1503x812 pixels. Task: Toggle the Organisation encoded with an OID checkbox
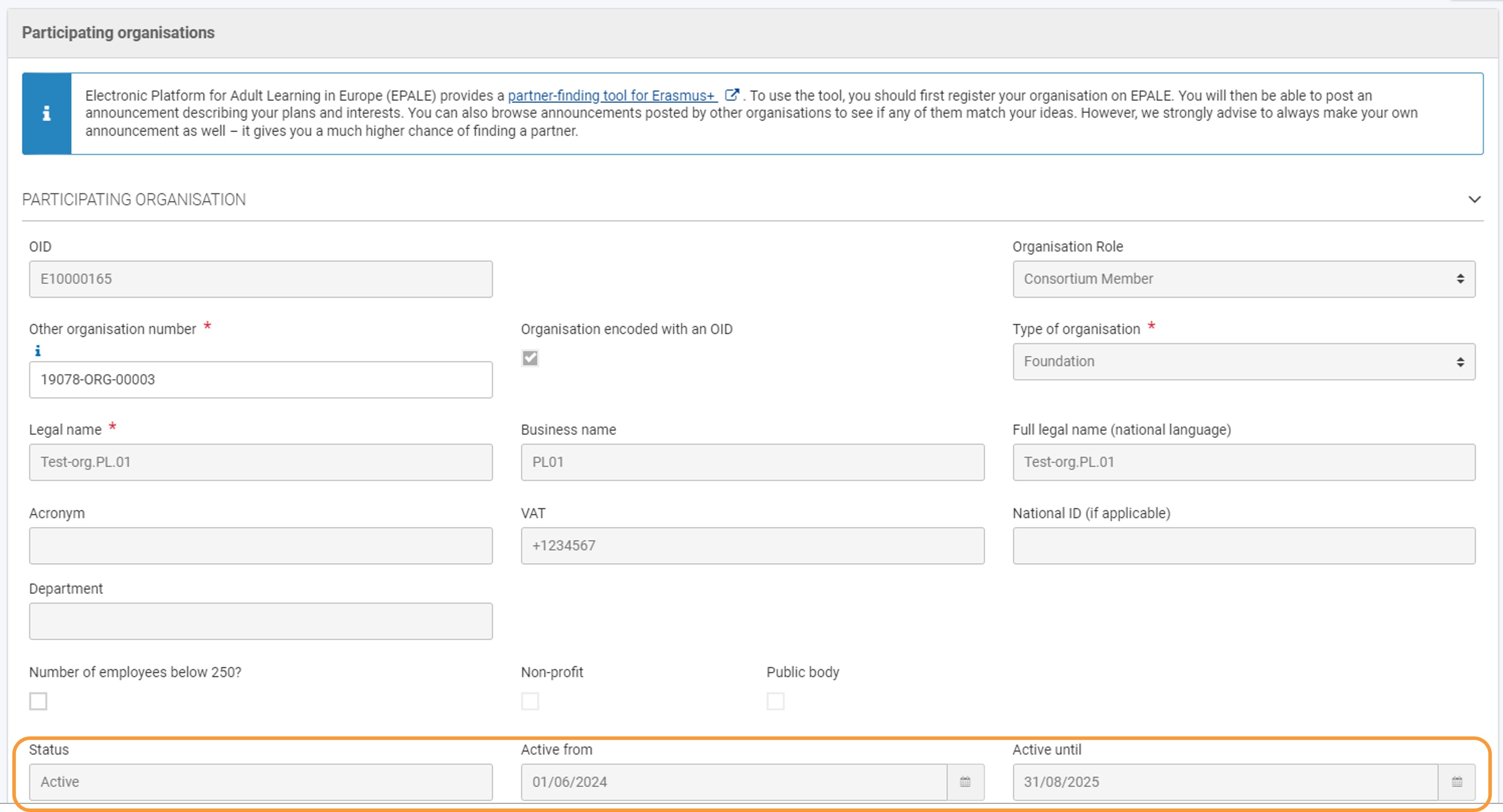tap(530, 358)
